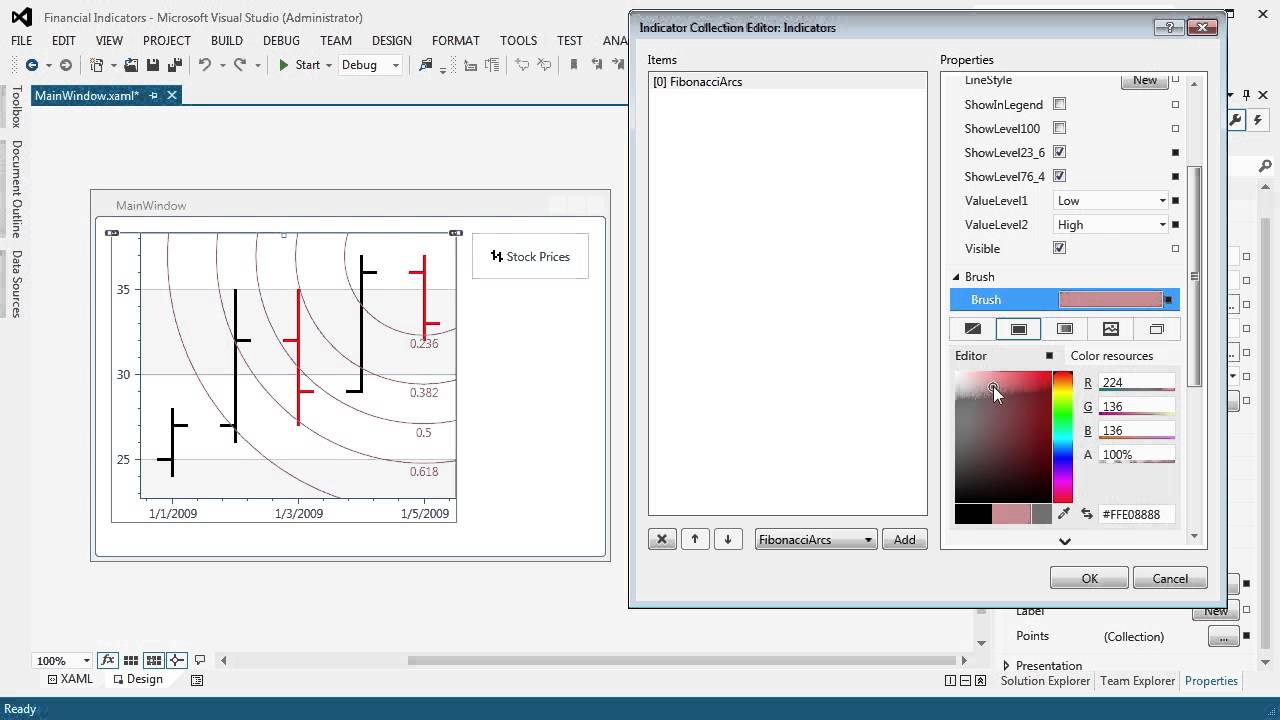Toggle the ShowLevel100 checkbox
This screenshot has width=1280, height=720.
click(x=1060, y=128)
